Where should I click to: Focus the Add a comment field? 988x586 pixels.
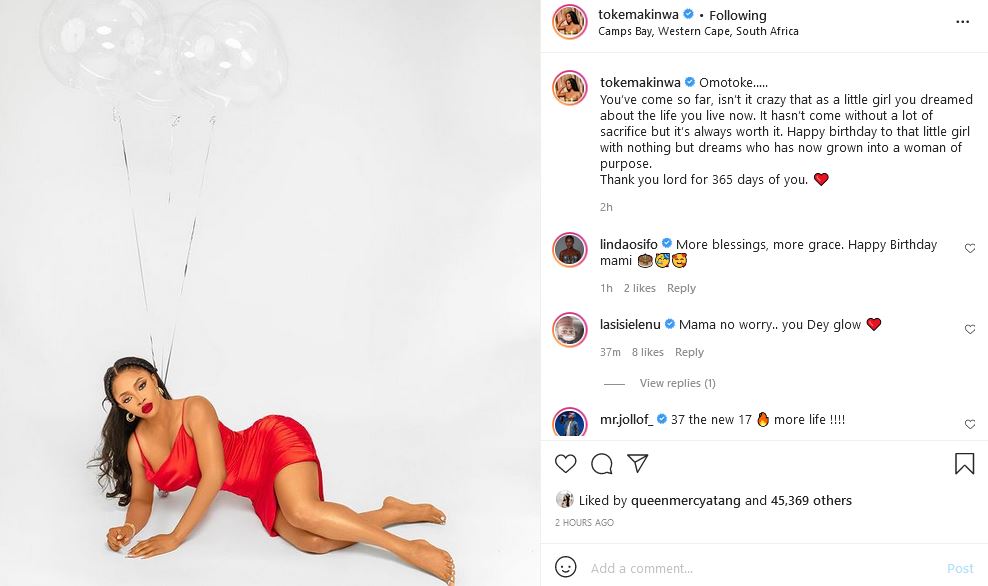pos(762,568)
